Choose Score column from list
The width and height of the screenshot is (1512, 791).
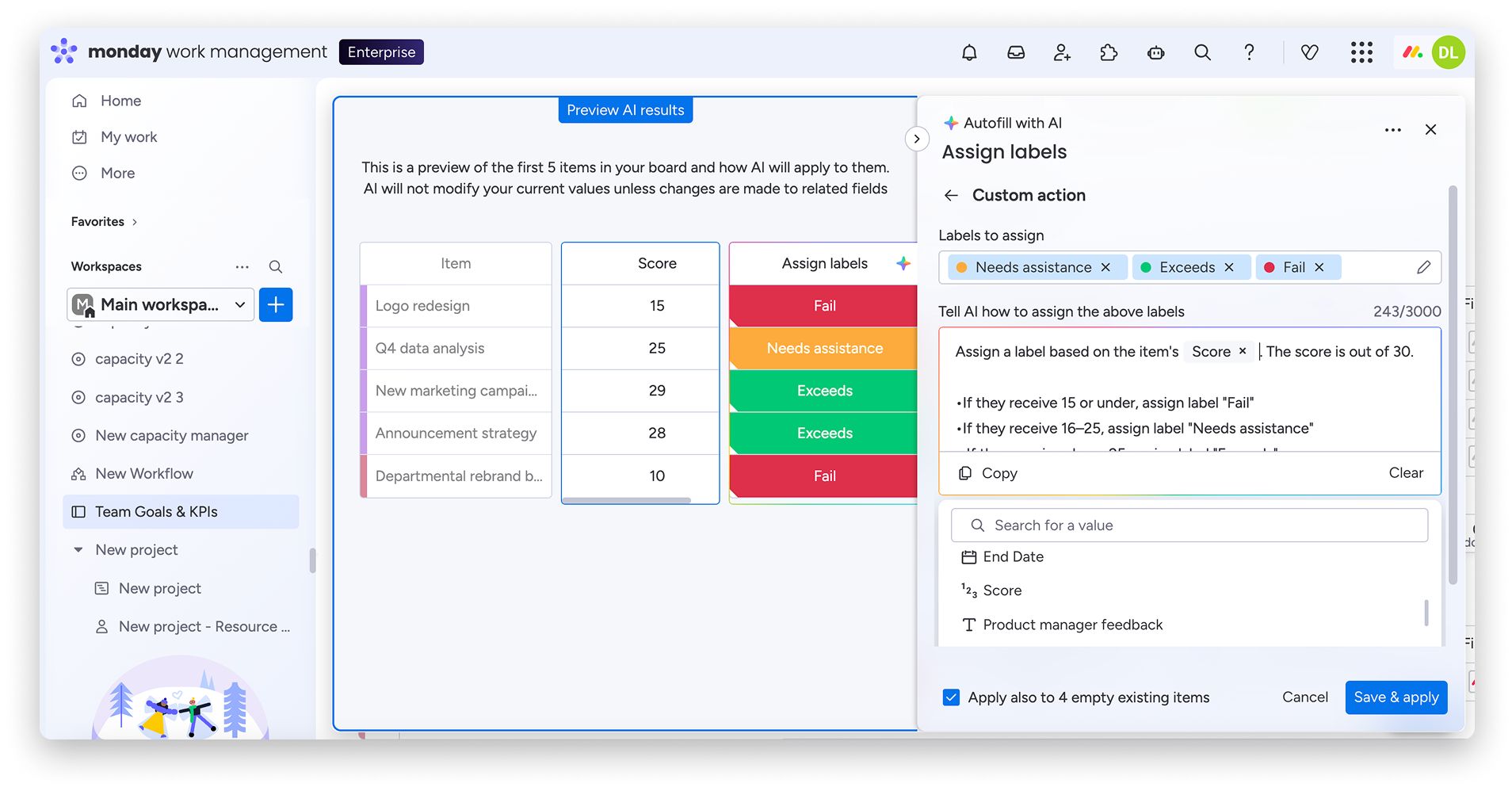pyautogui.click(x=1002, y=590)
